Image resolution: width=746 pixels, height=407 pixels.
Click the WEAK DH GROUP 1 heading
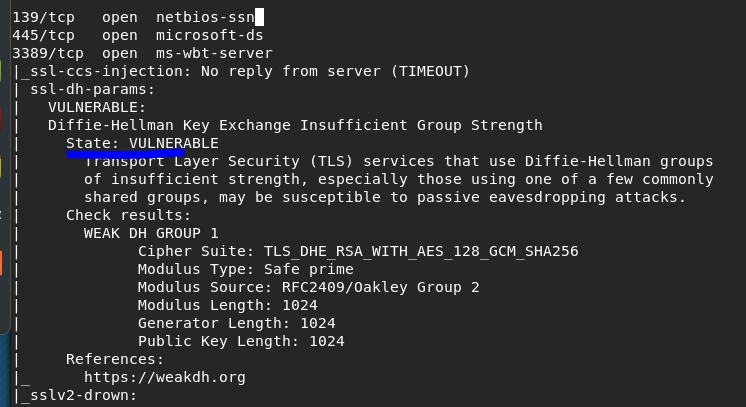[x=151, y=233]
